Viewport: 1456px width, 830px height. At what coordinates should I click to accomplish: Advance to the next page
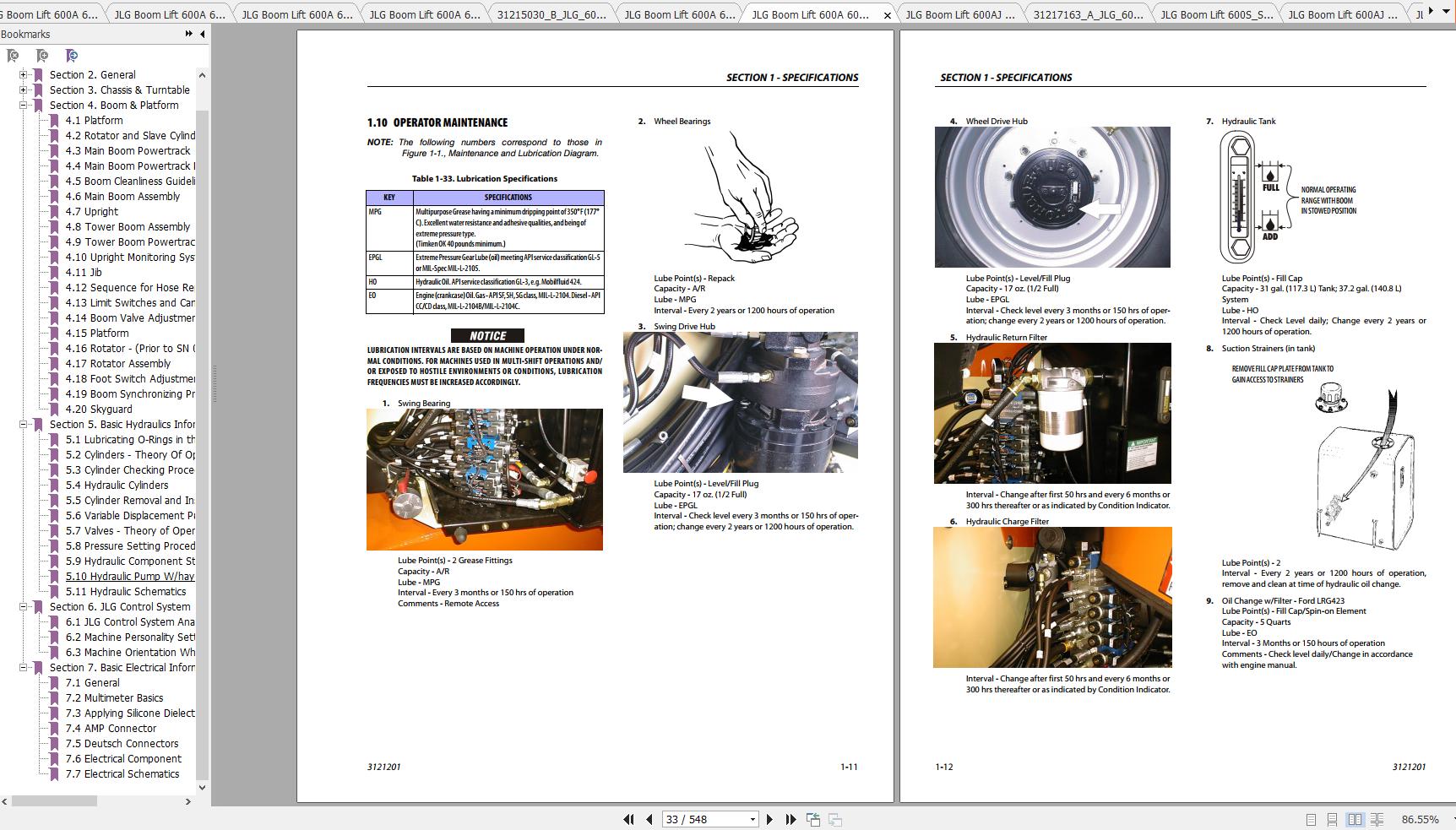tap(769, 819)
